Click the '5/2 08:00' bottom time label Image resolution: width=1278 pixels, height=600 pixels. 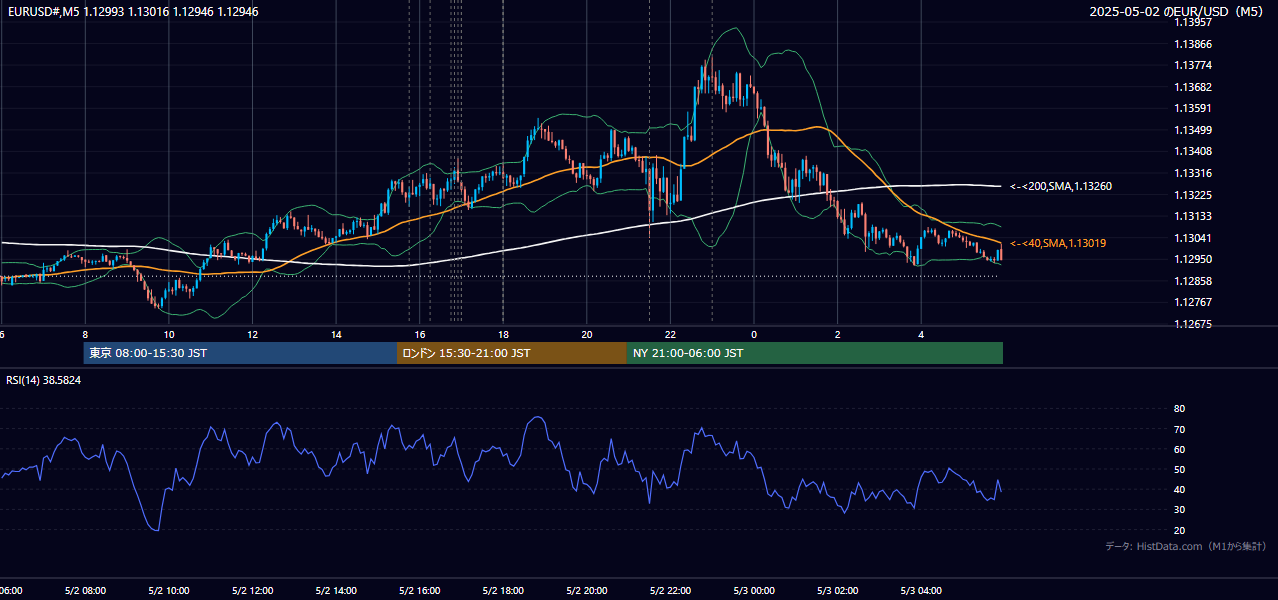(x=84, y=591)
